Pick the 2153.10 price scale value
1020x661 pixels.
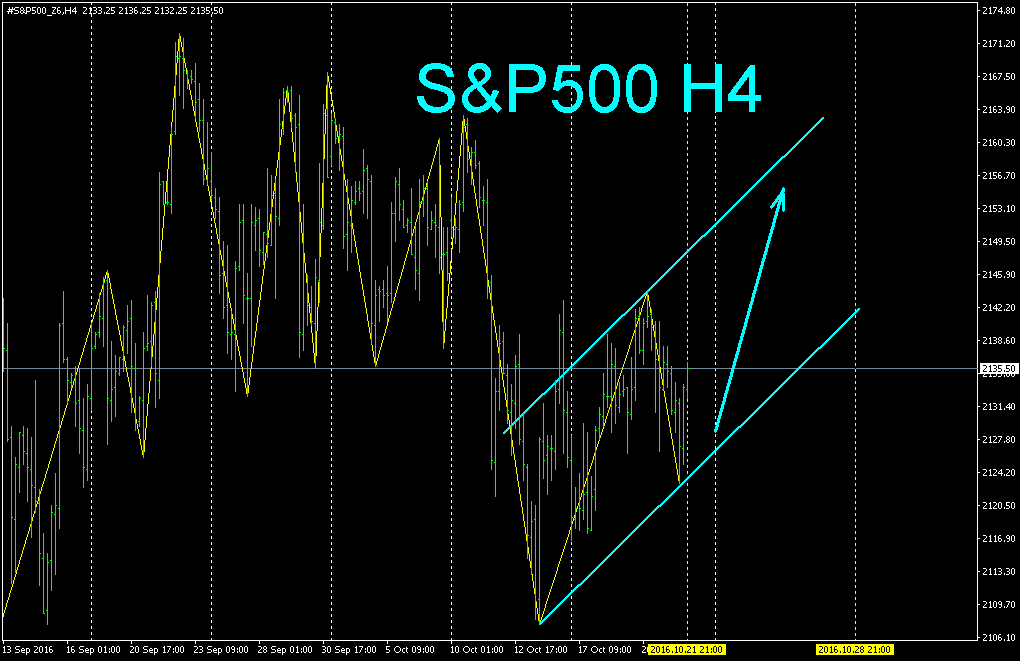[x=999, y=209]
